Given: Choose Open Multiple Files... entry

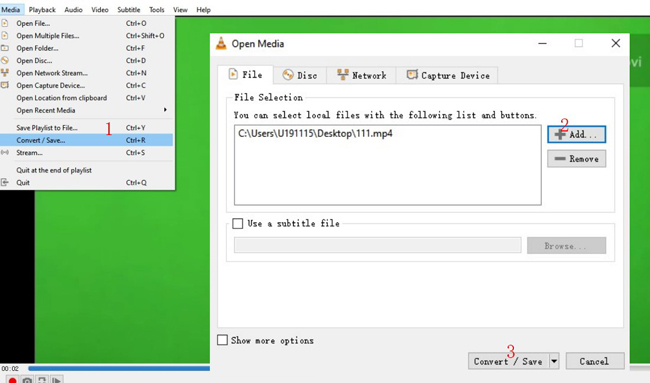Looking at the screenshot, I should click(86, 36).
